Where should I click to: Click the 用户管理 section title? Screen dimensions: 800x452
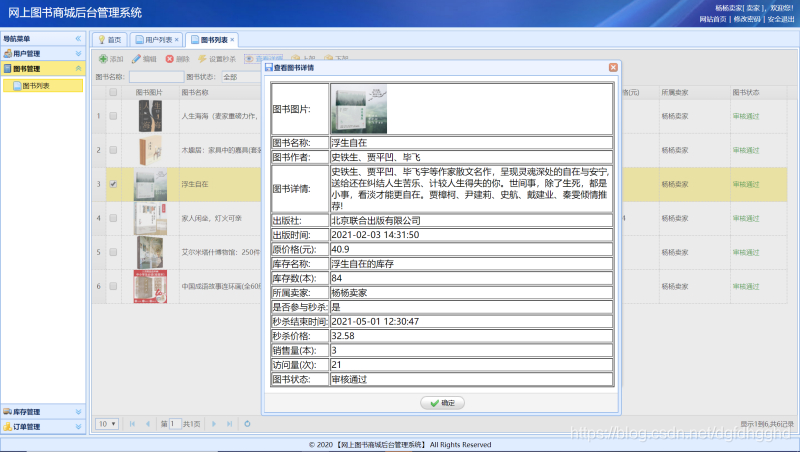[x=27, y=53]
